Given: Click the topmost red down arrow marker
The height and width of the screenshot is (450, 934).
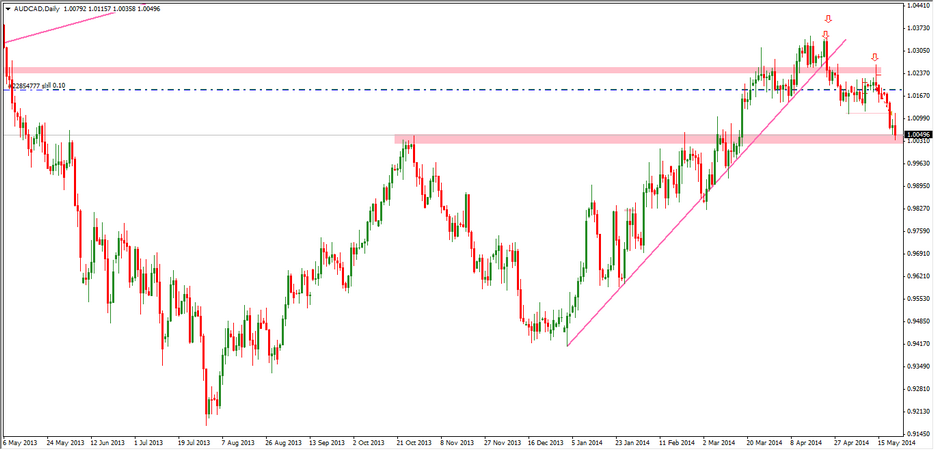Looking at the screenshot, I should click(x=828, y=19).
